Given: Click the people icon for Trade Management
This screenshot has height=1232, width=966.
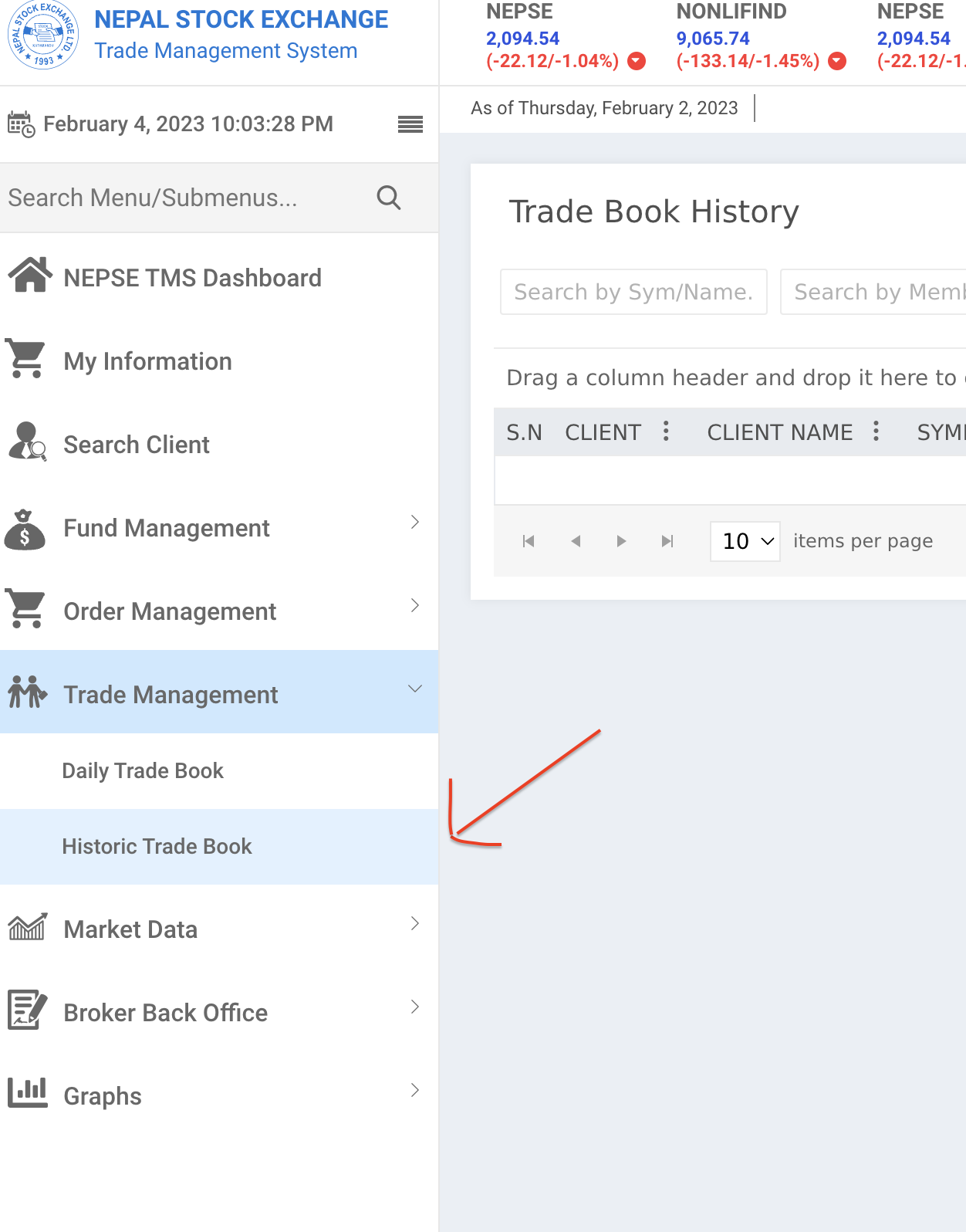Looking at the screenshot, I should pyautogui.click(x=27, y=692).
